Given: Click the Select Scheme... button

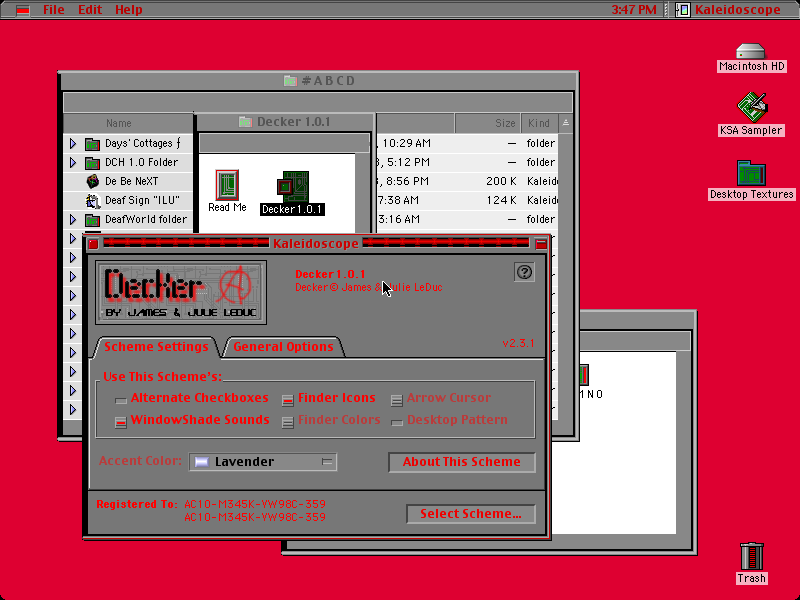Looking at the screenshot, I should coord(471,514).
